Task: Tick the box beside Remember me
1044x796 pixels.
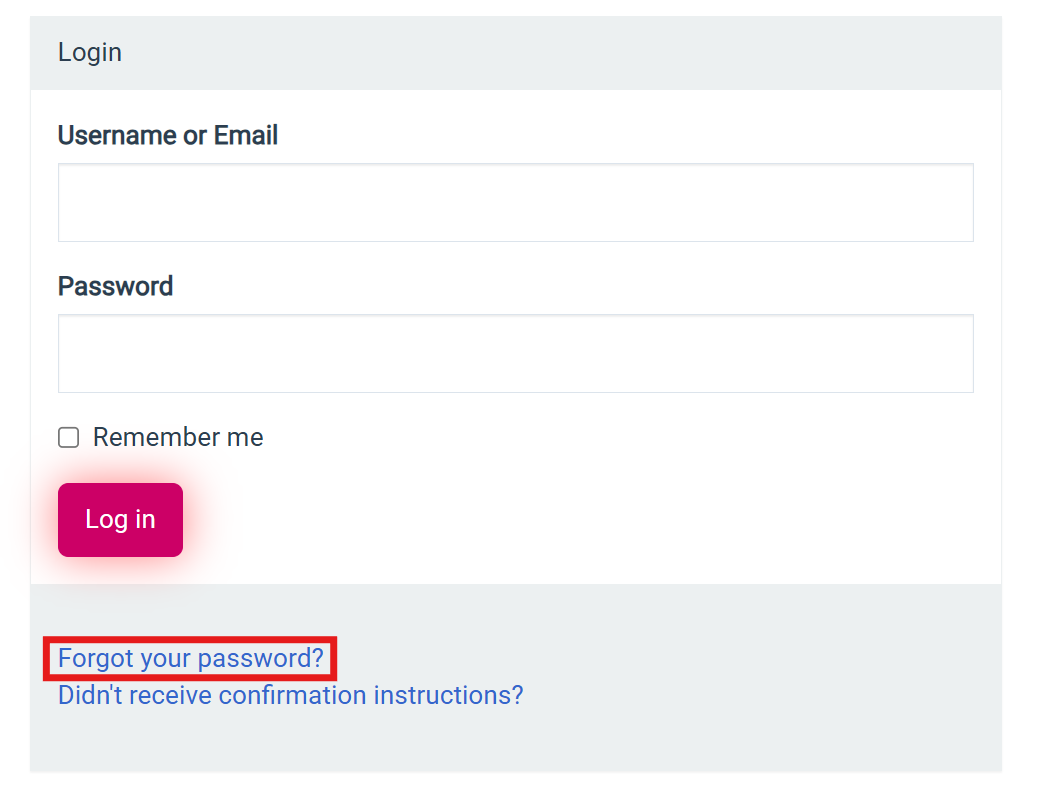Action: [x=68, y=437]
